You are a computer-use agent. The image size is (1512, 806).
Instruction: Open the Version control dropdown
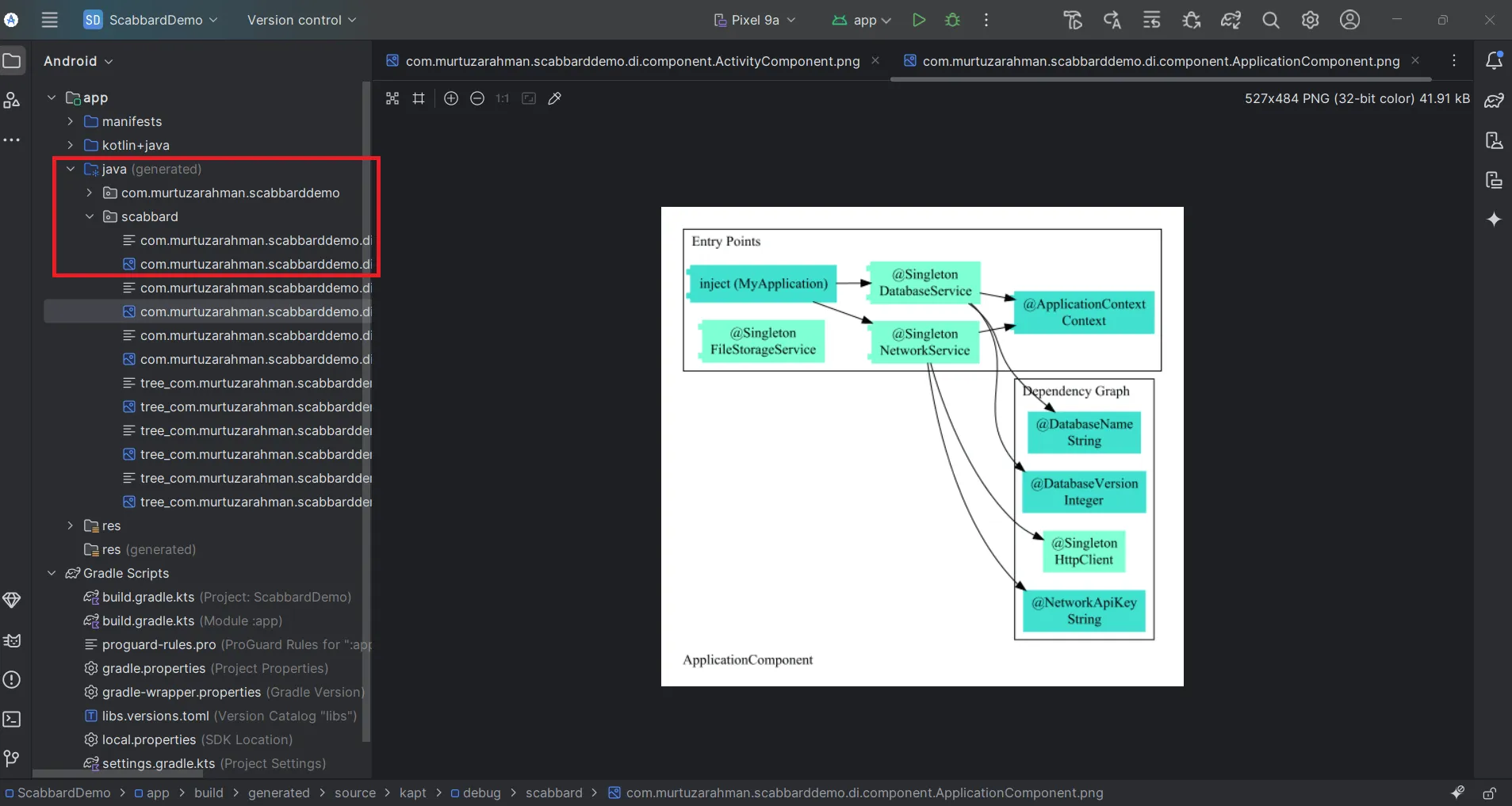(x=301, y=20)
